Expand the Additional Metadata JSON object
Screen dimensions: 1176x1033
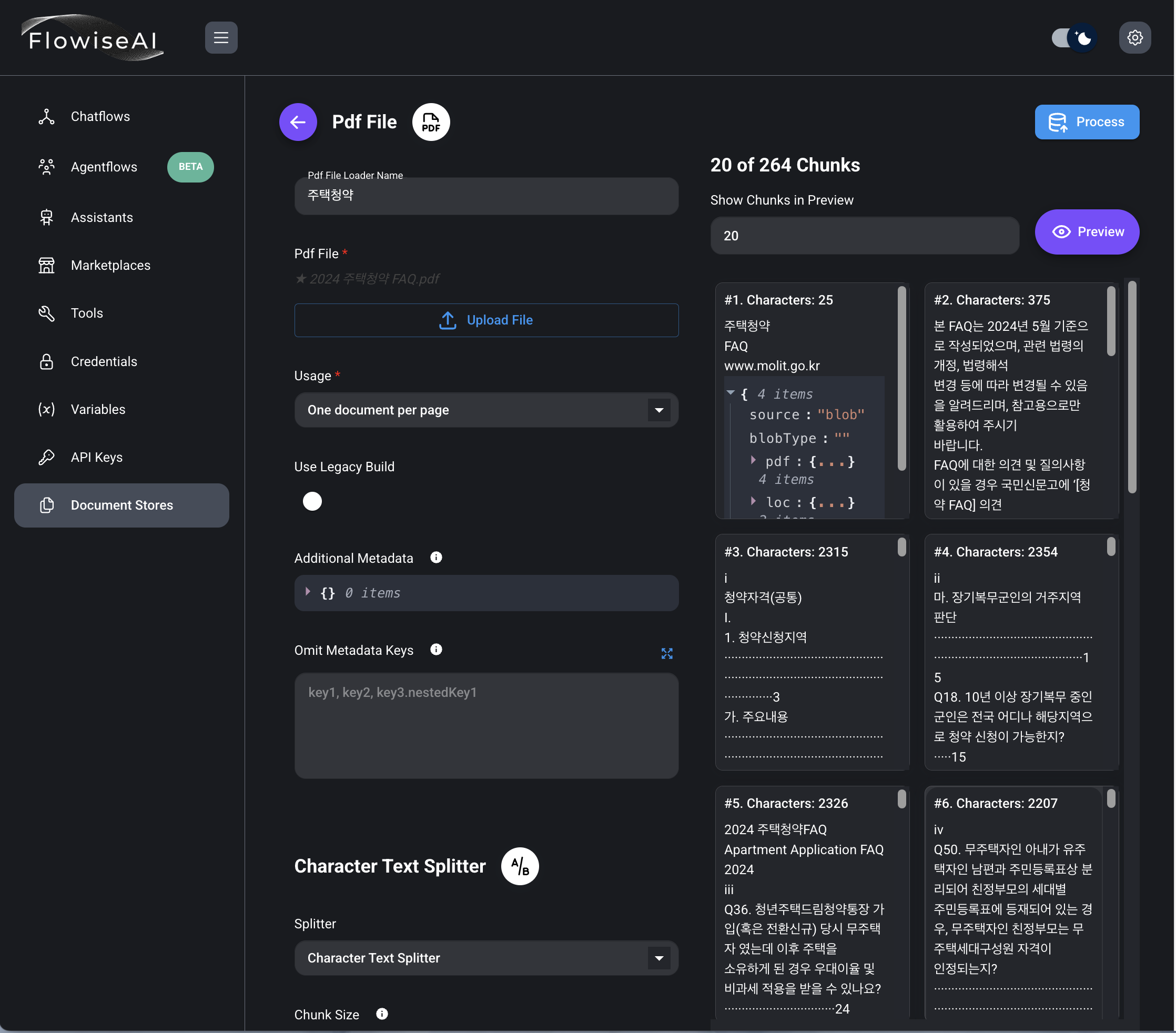click(308, 592)
